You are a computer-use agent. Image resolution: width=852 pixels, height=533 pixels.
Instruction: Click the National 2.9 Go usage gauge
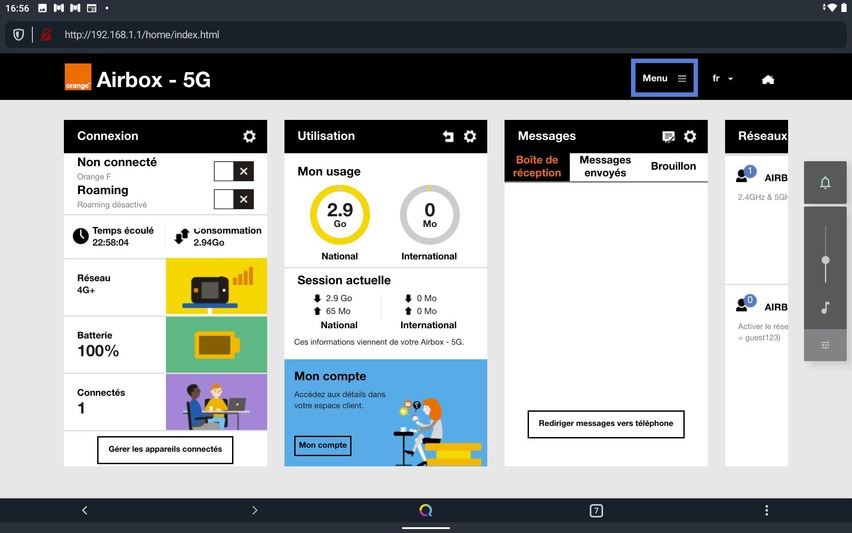[x=340, y=215]
